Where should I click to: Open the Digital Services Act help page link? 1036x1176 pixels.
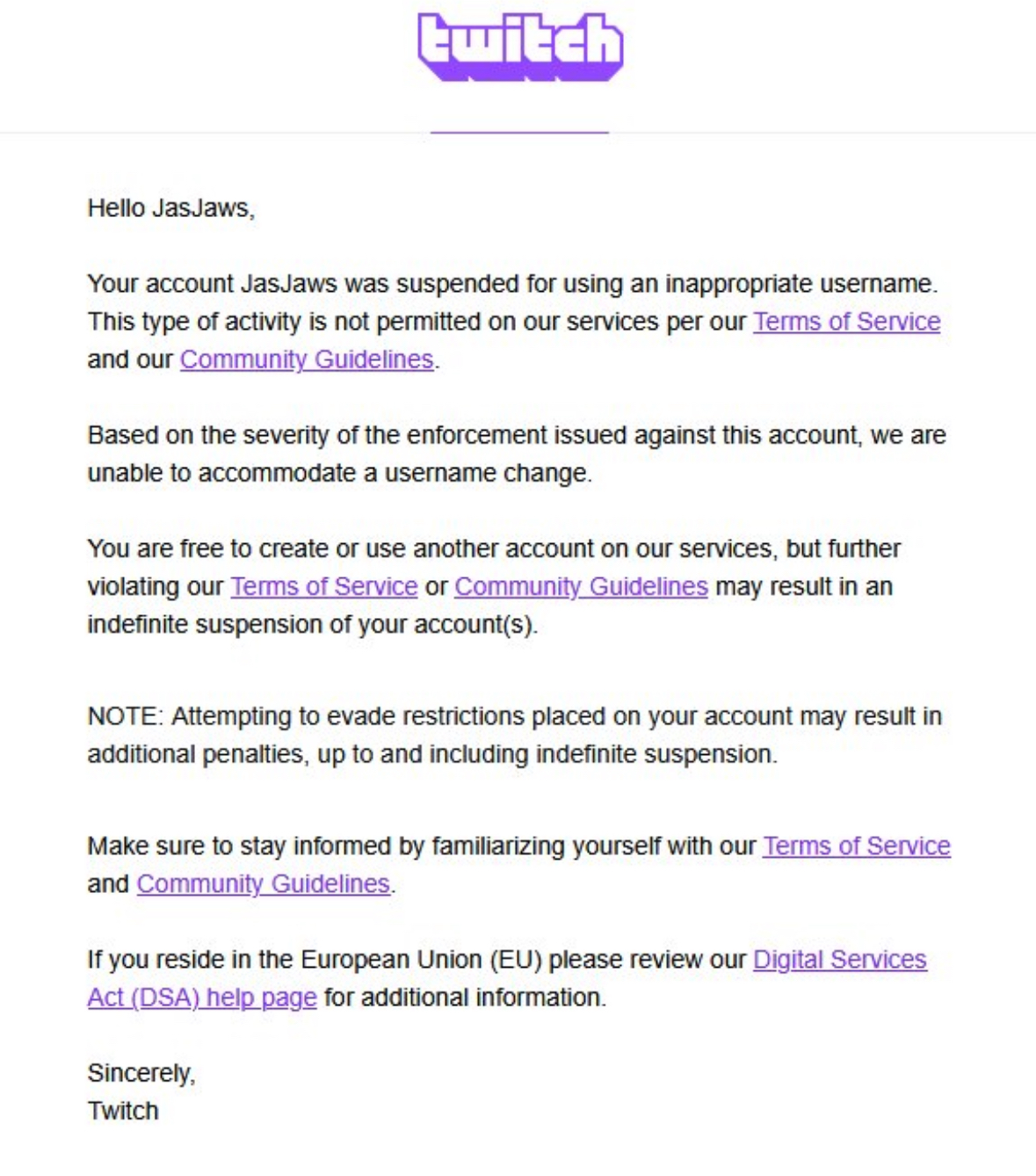pyautogui.click(x=839, y=959)
